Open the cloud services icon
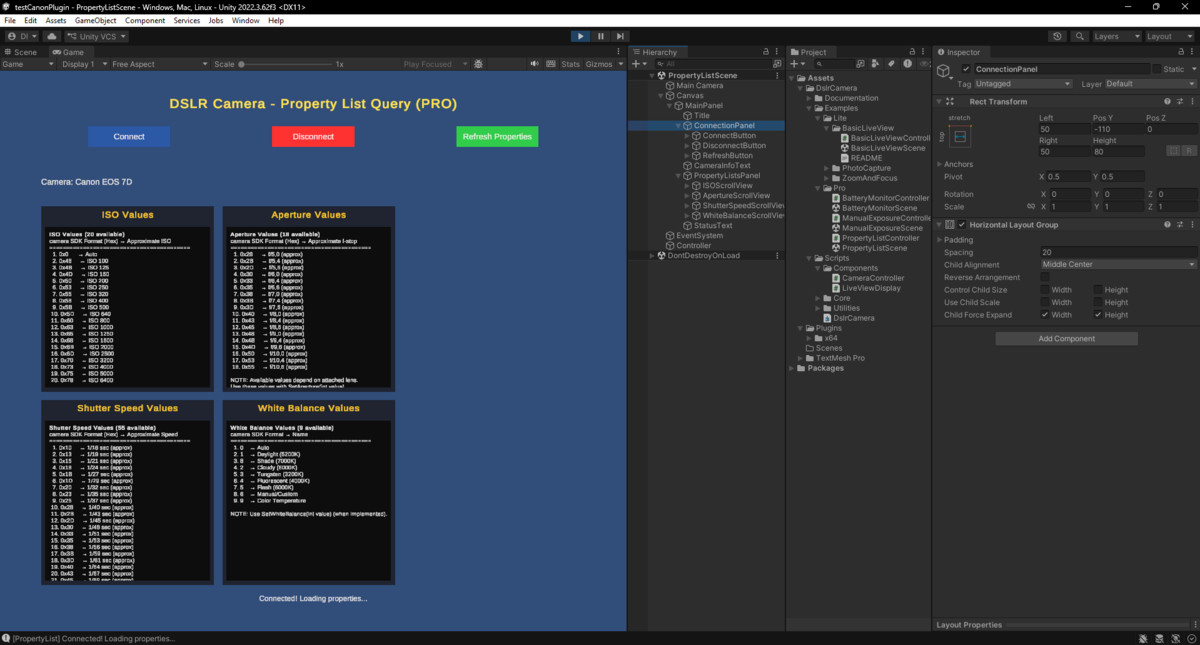The height and width of the screenshot is (645, 1200). click(53, 36)
